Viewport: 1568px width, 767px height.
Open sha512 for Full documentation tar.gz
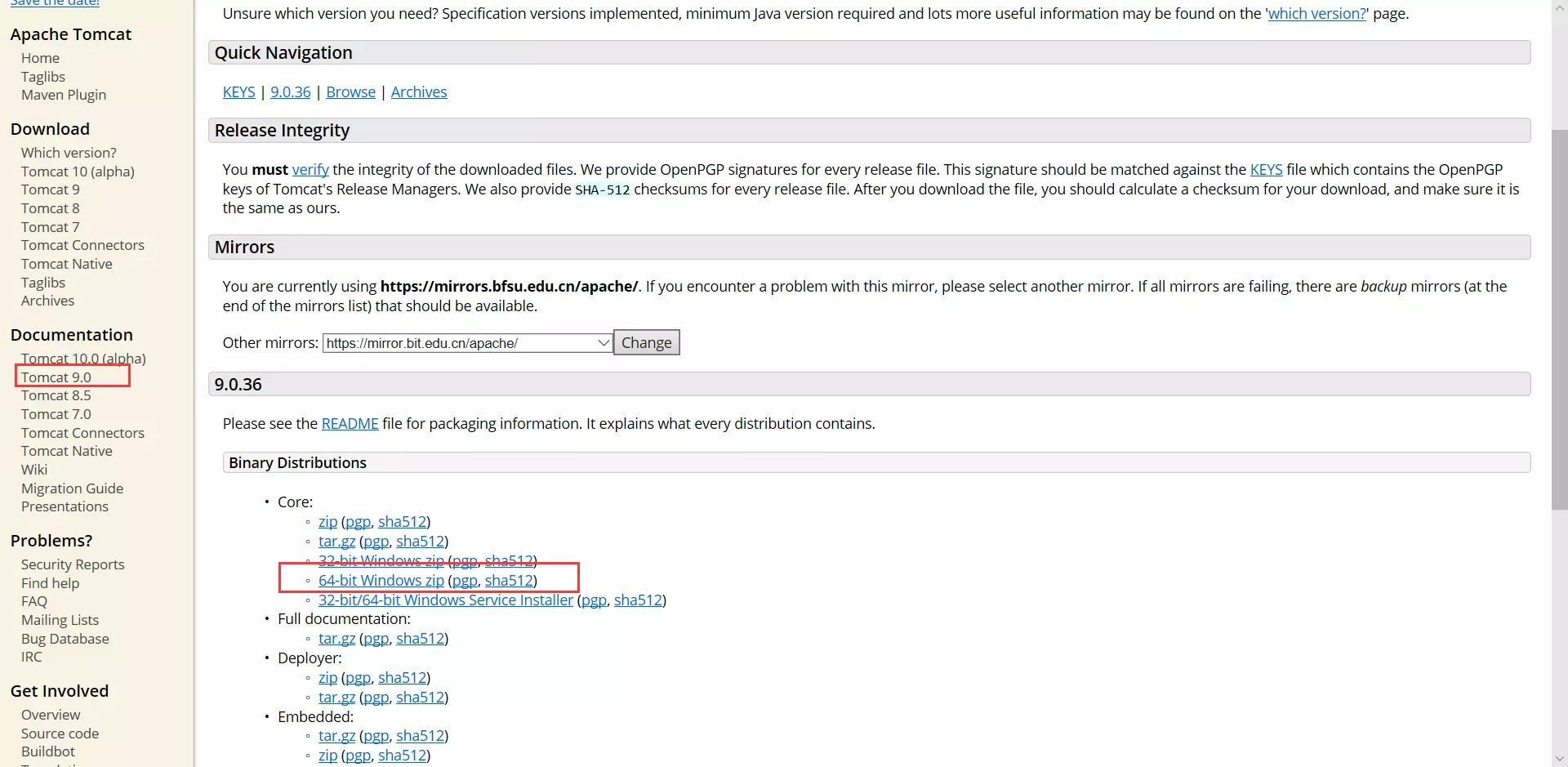[x=421, y=639]
